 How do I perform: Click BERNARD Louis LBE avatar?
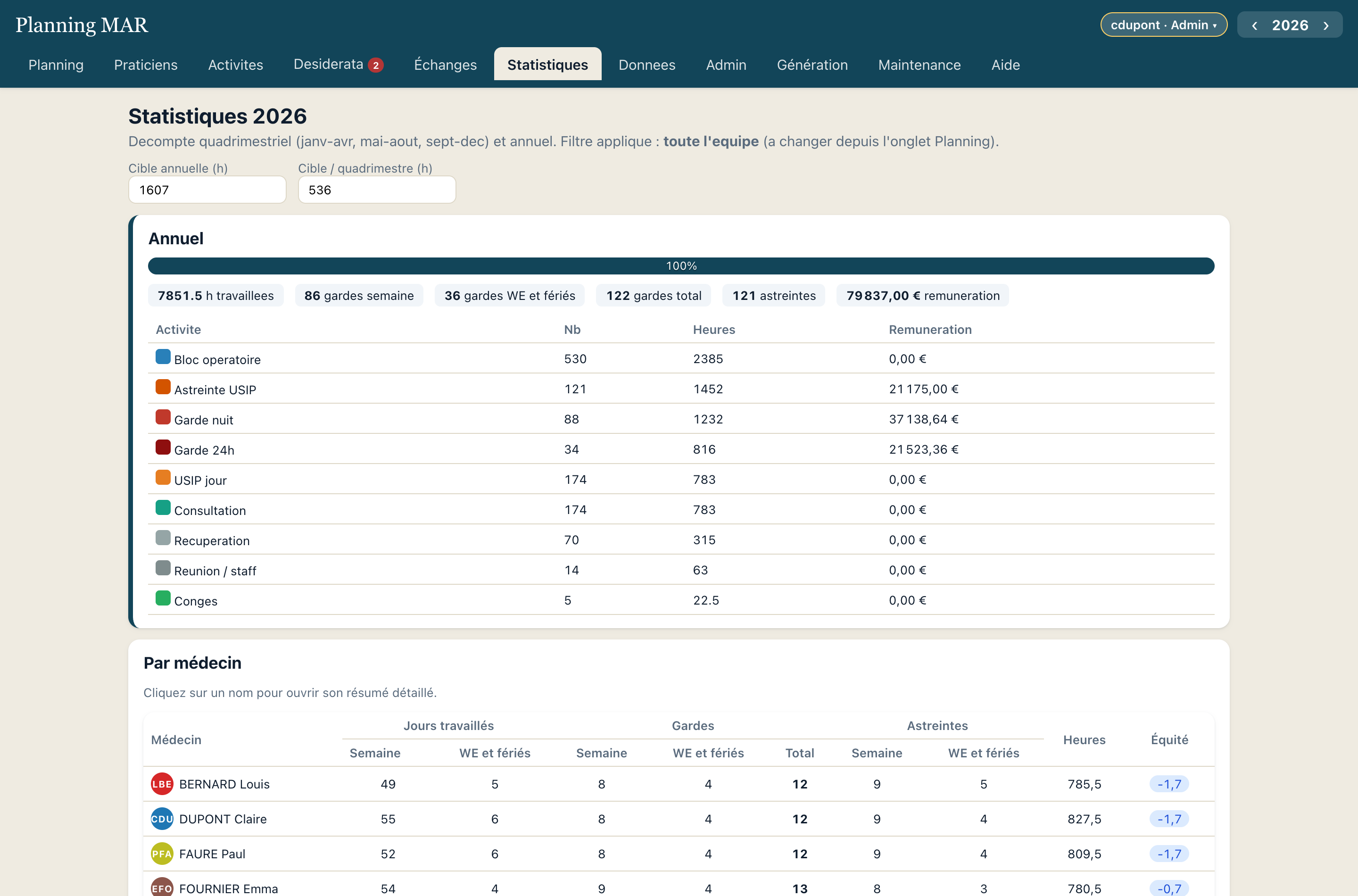(x=162, y=784)
